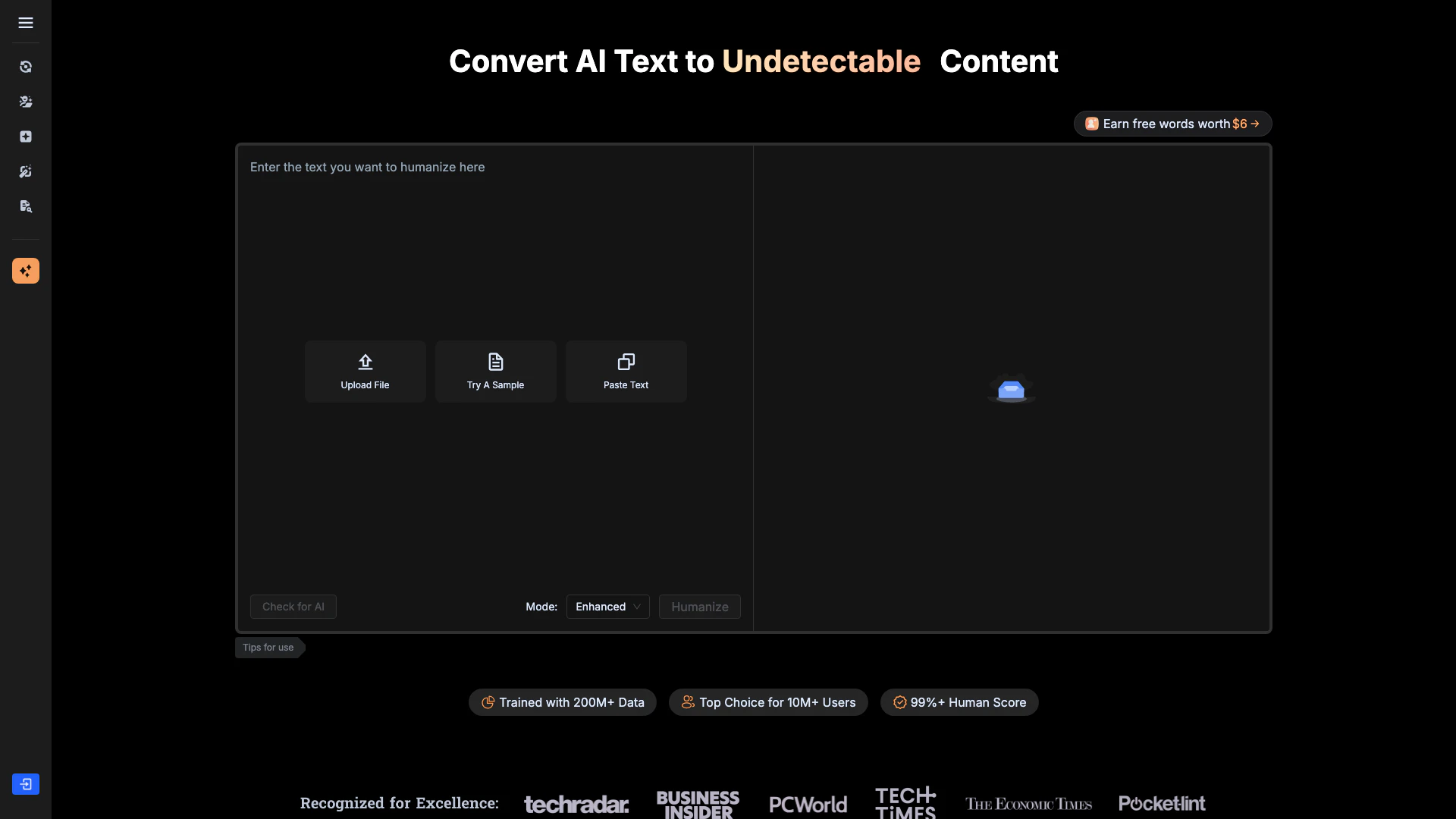1456x819 pixels.
Task: Open the Earn free words worth $6 link
Action: [1172, 124]
